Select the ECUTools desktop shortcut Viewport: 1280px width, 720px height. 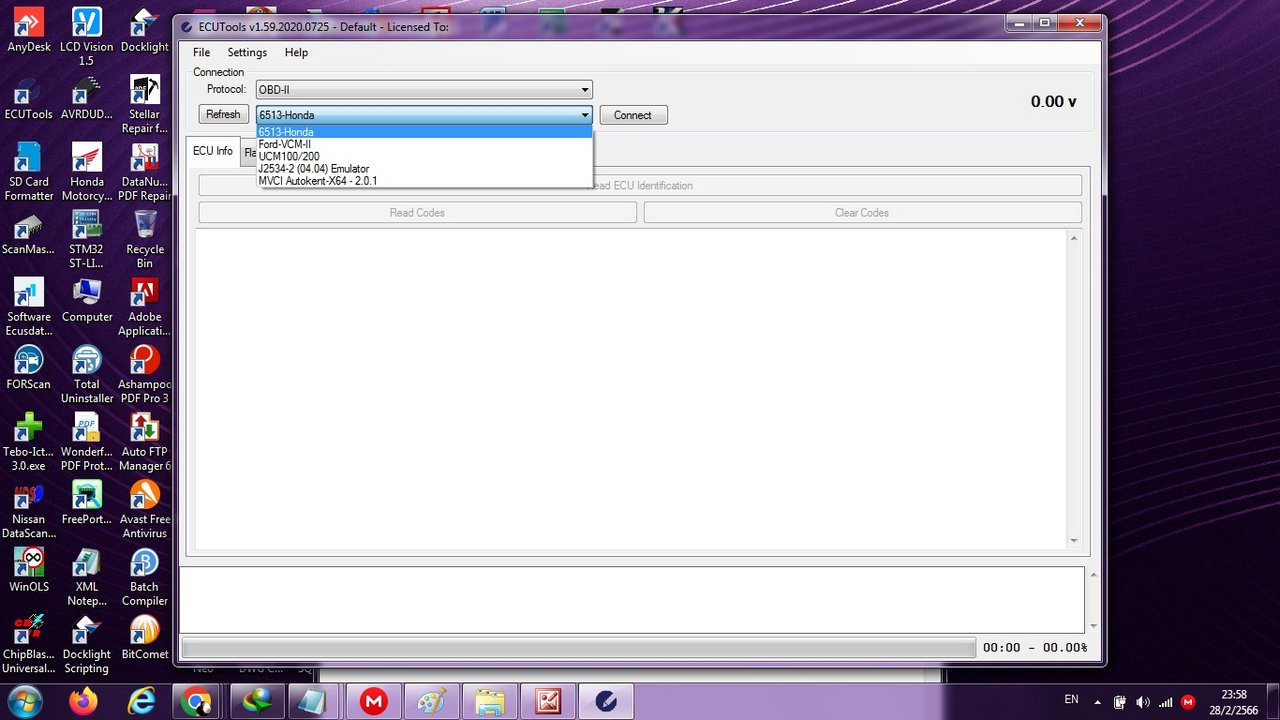pyautogui.click(x=29, y=97)
